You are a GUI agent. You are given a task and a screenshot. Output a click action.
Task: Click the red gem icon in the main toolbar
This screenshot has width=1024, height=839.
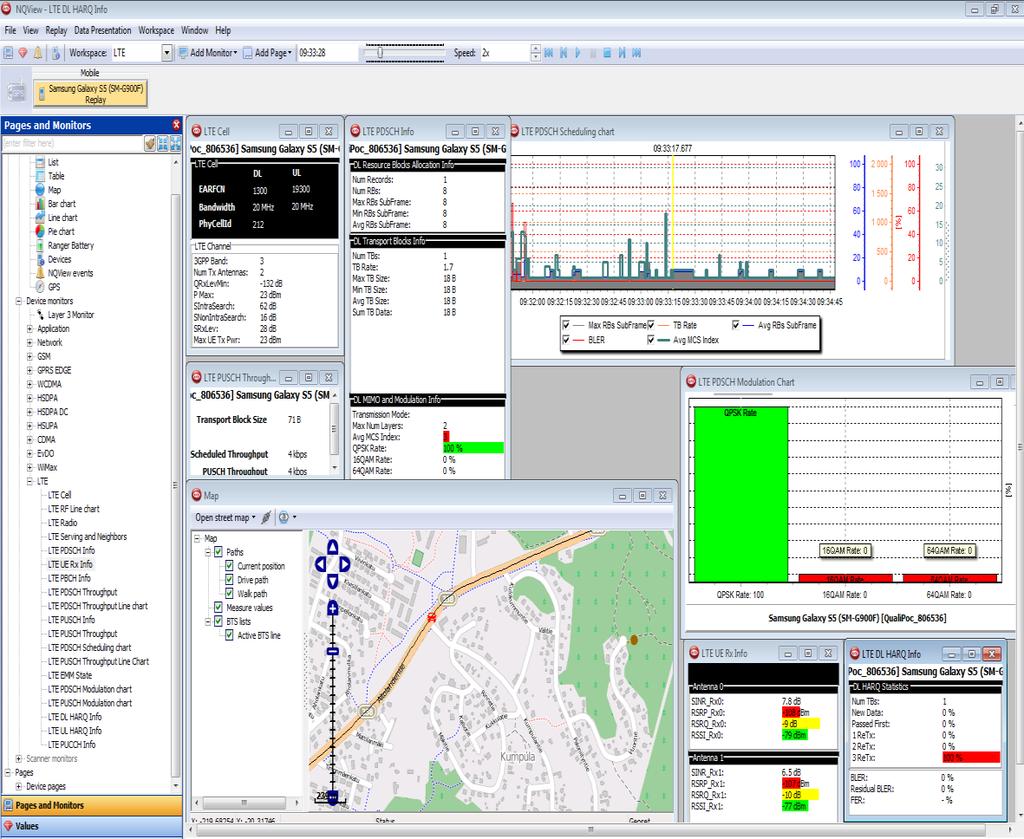coord(23,53)
